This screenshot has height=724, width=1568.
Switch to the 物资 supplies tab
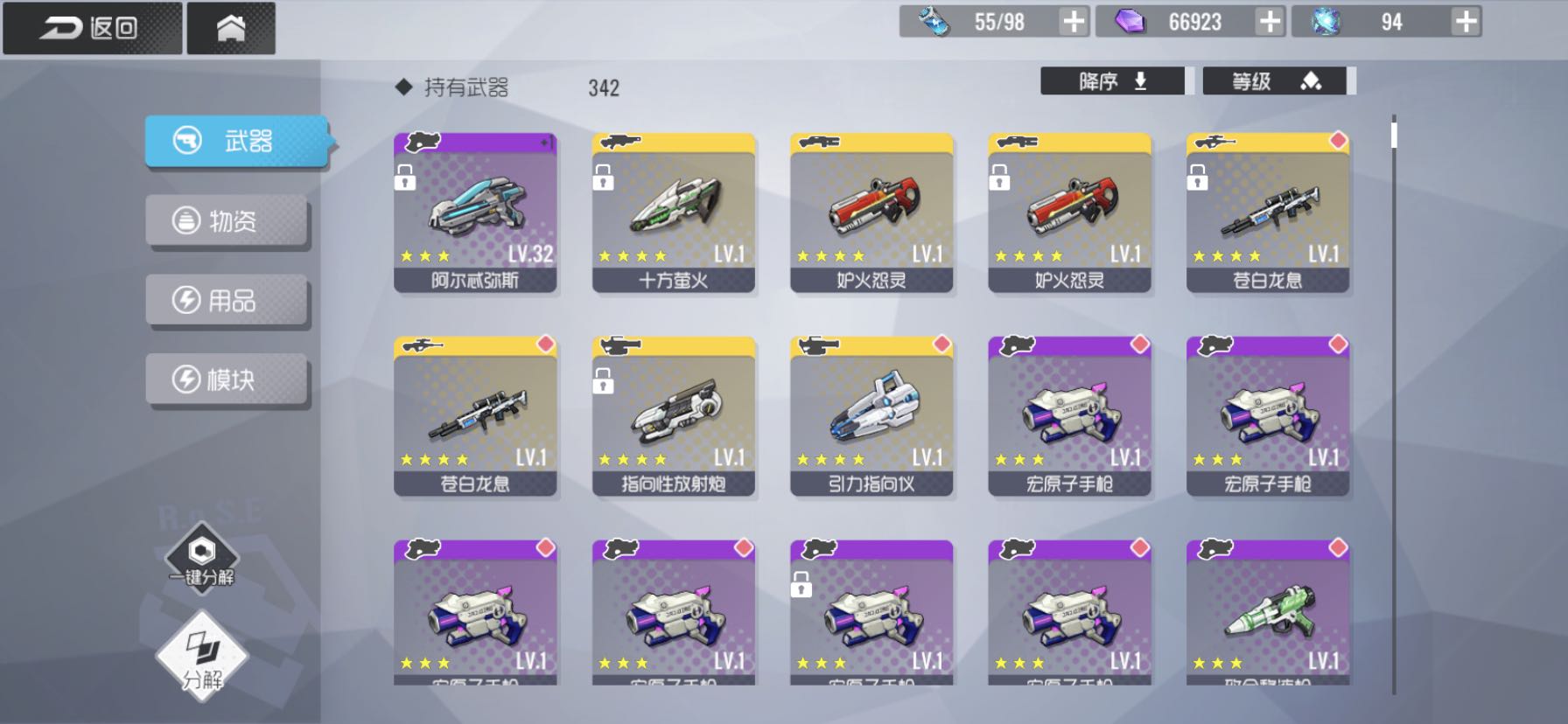[x=227, y=220]
